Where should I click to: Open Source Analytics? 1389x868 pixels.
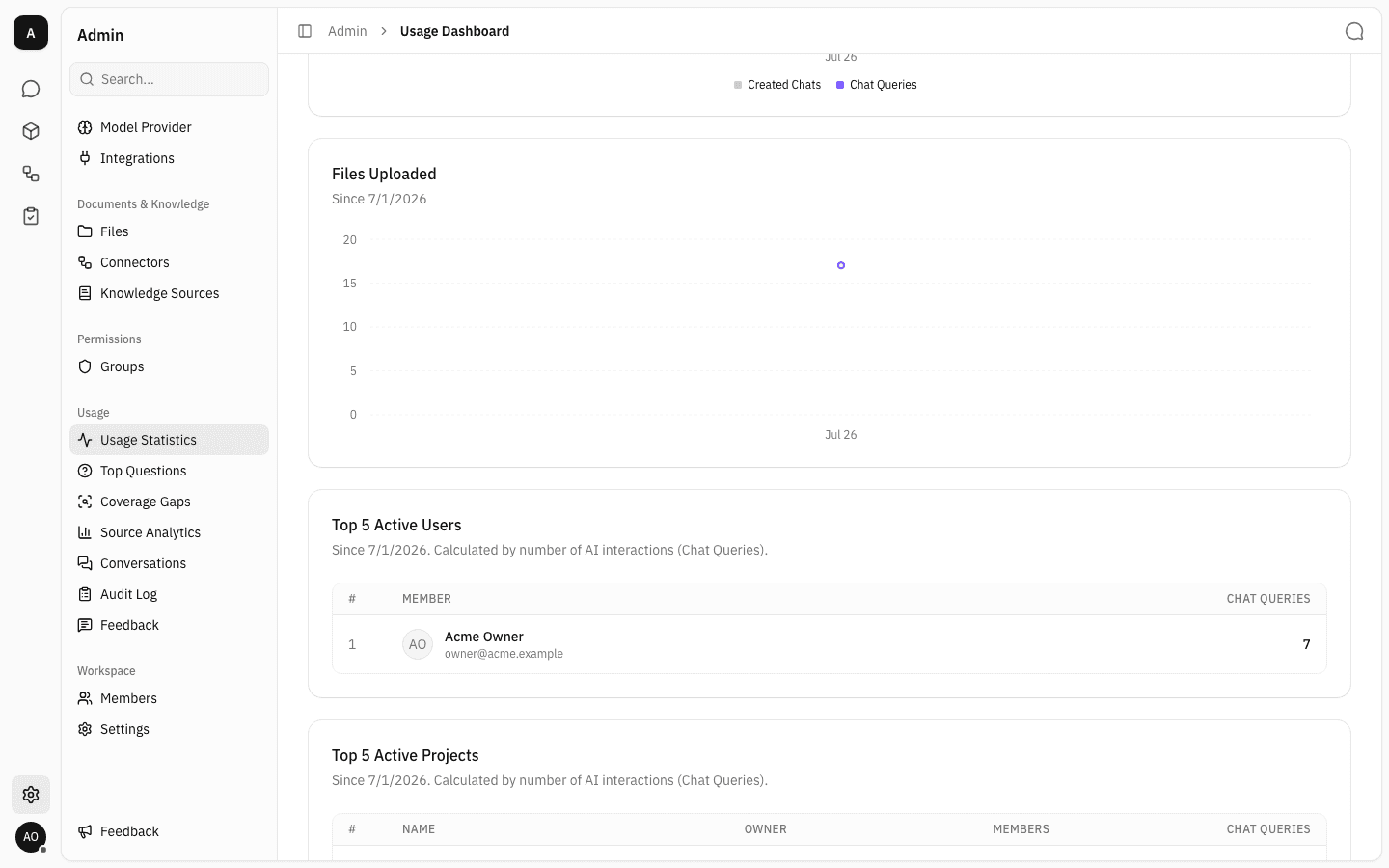[169, 532]
